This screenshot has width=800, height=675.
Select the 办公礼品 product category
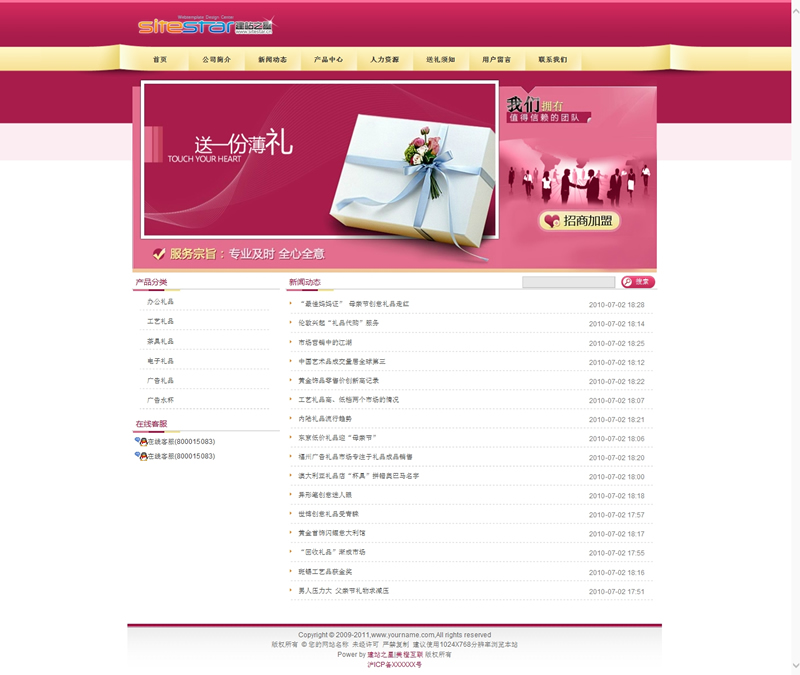[x=160, y=301]
